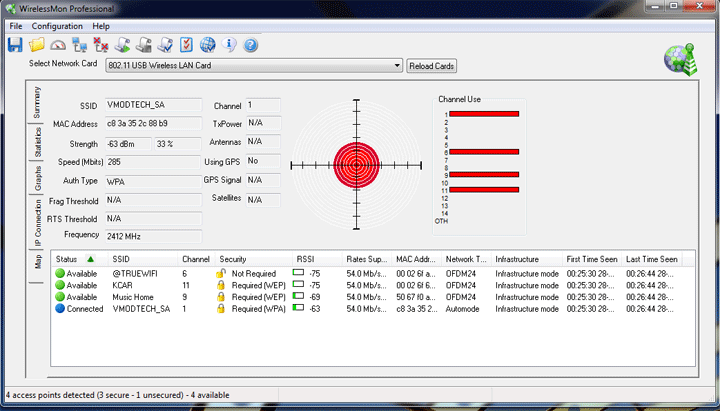Switch to the Summary side tab
The width and height of the screenshot is (720, 411).
point(37,102)
